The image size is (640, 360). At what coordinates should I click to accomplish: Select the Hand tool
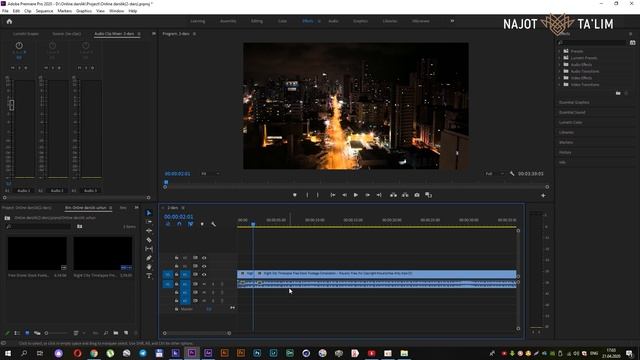point(149,267)
